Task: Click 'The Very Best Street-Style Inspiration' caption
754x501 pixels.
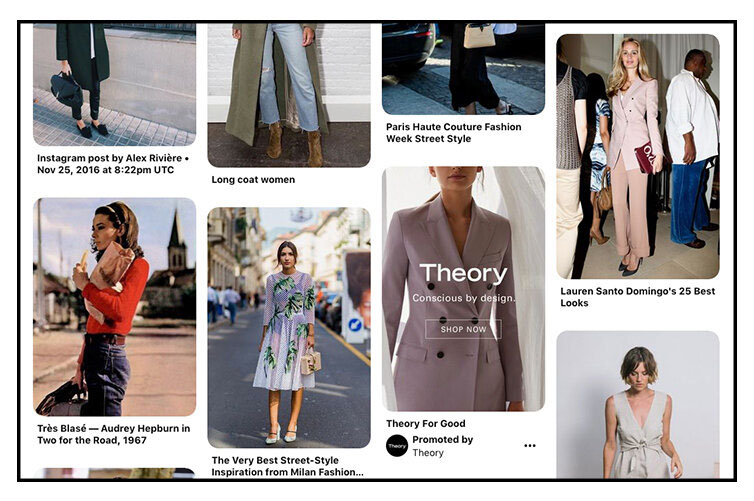Action: 288,466
